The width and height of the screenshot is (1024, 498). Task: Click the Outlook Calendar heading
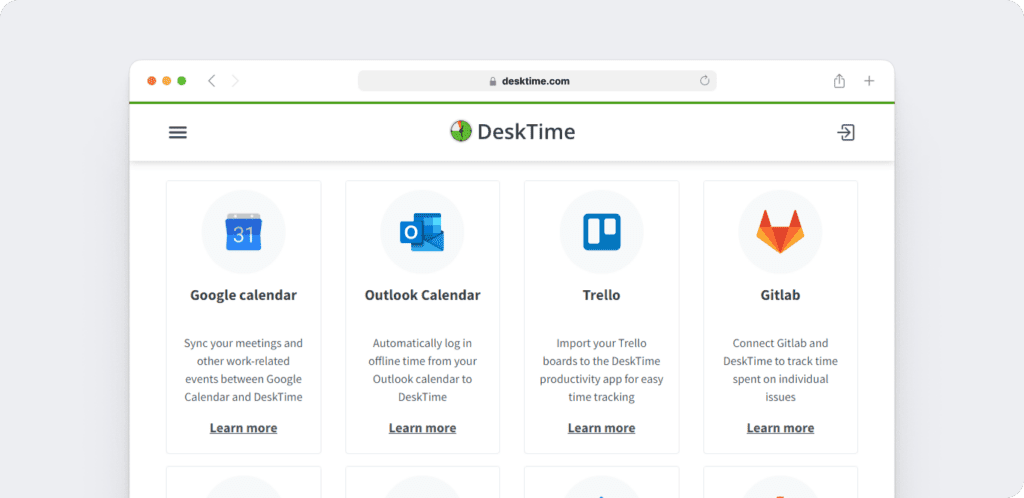pyautogui.click(x=423, y=295)
